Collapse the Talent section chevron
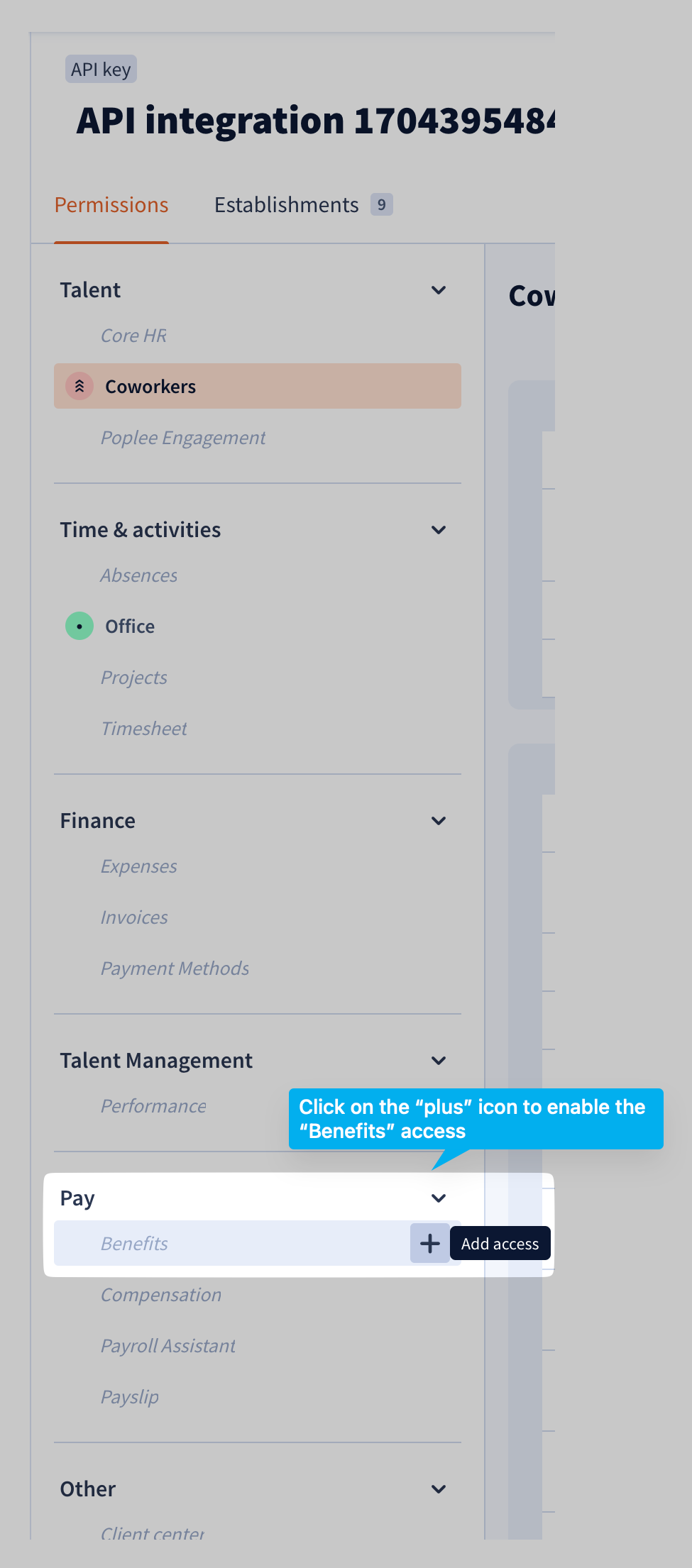Viewport: 692px width, 1568px height. tap(439, 290)
